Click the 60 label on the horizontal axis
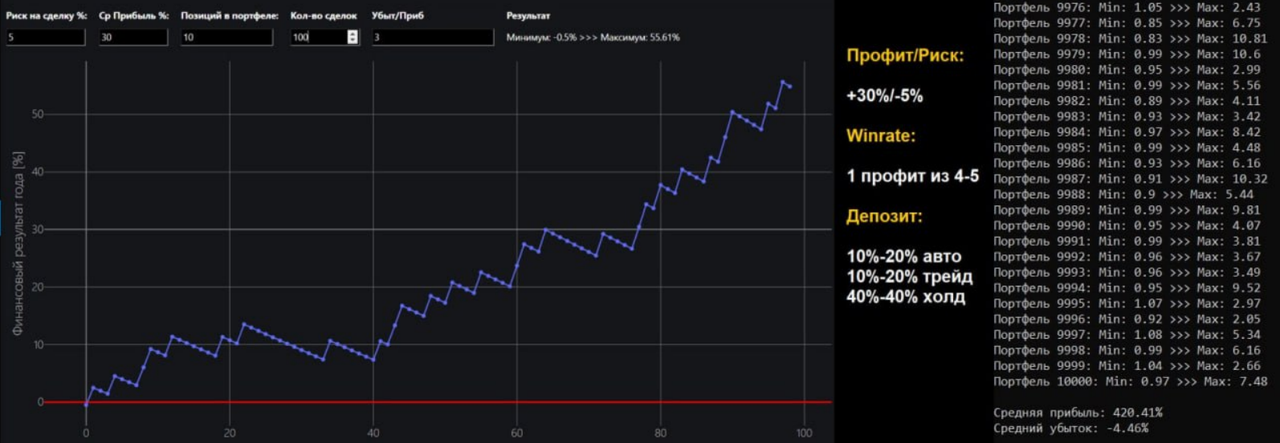1280x443 pixels. 516,434
